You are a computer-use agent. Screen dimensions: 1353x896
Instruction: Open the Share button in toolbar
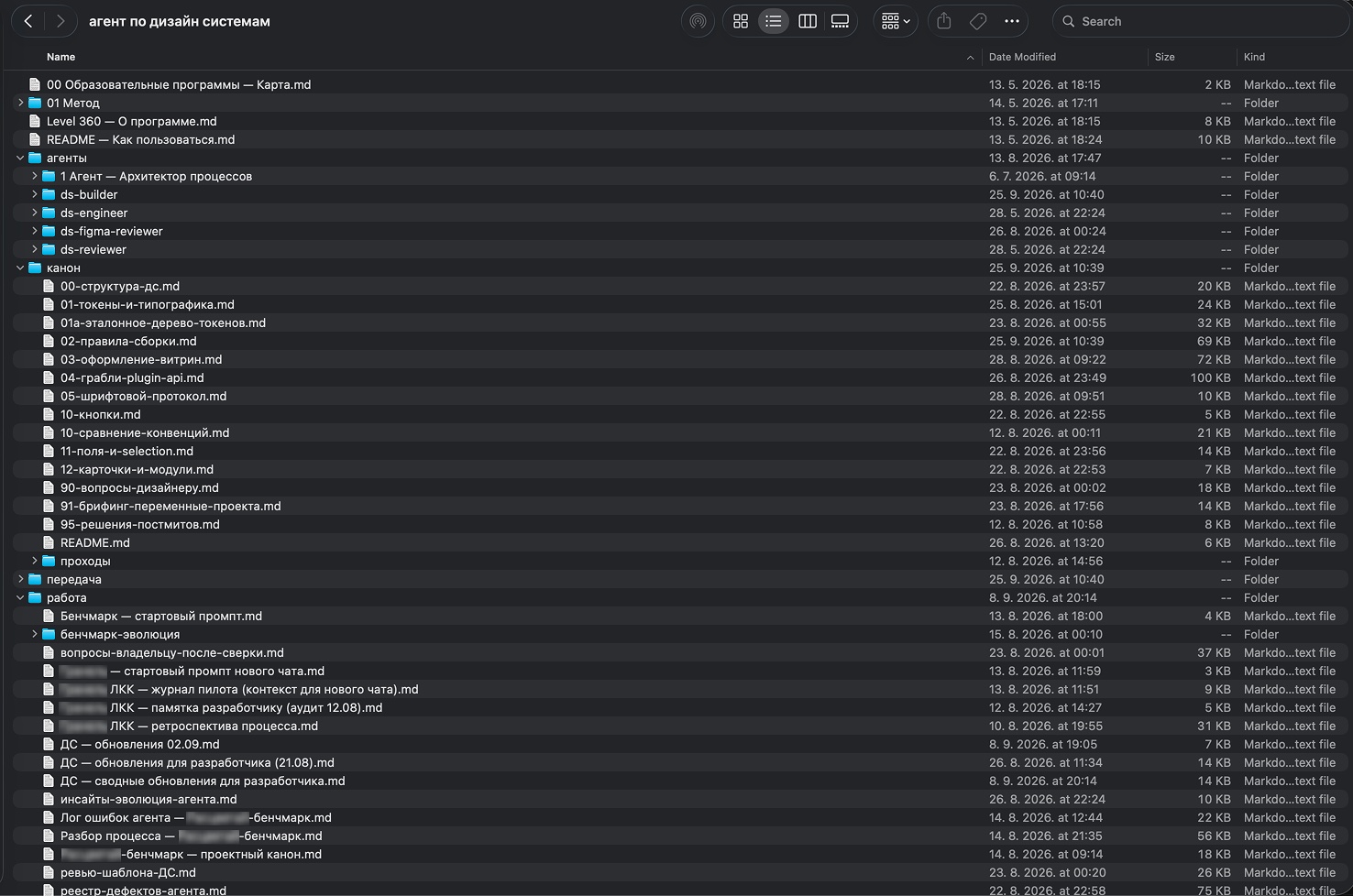(x=944, y=21)
